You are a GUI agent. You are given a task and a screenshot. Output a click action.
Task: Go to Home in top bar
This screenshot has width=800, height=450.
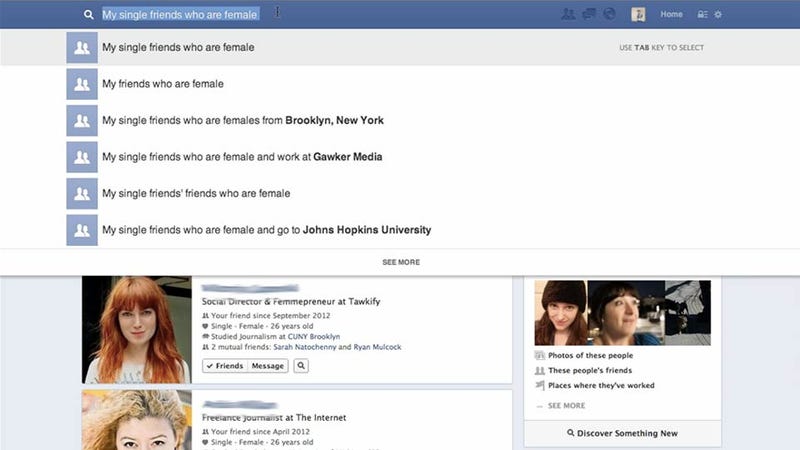671,14
